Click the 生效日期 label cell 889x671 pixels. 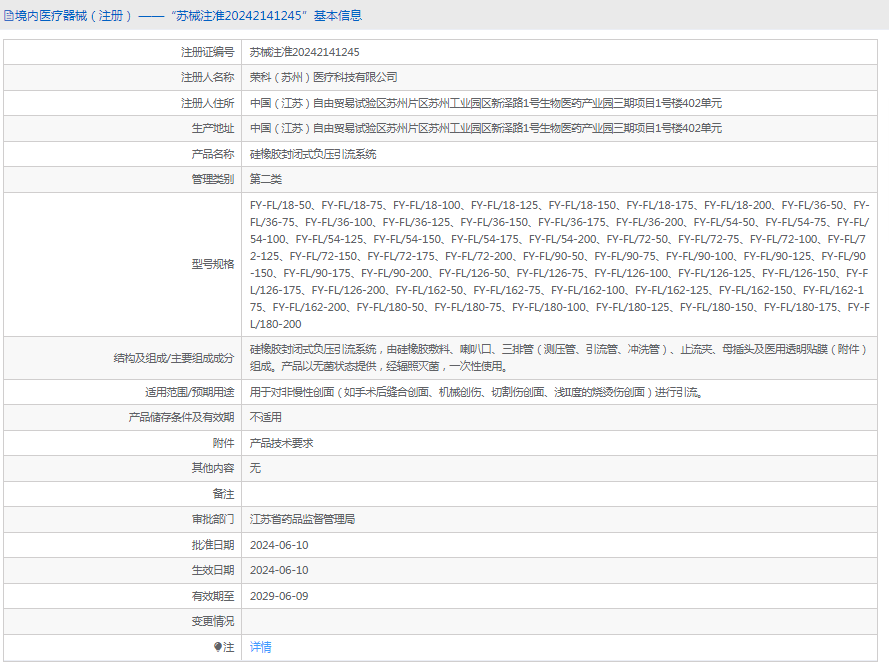pos(123,571)
